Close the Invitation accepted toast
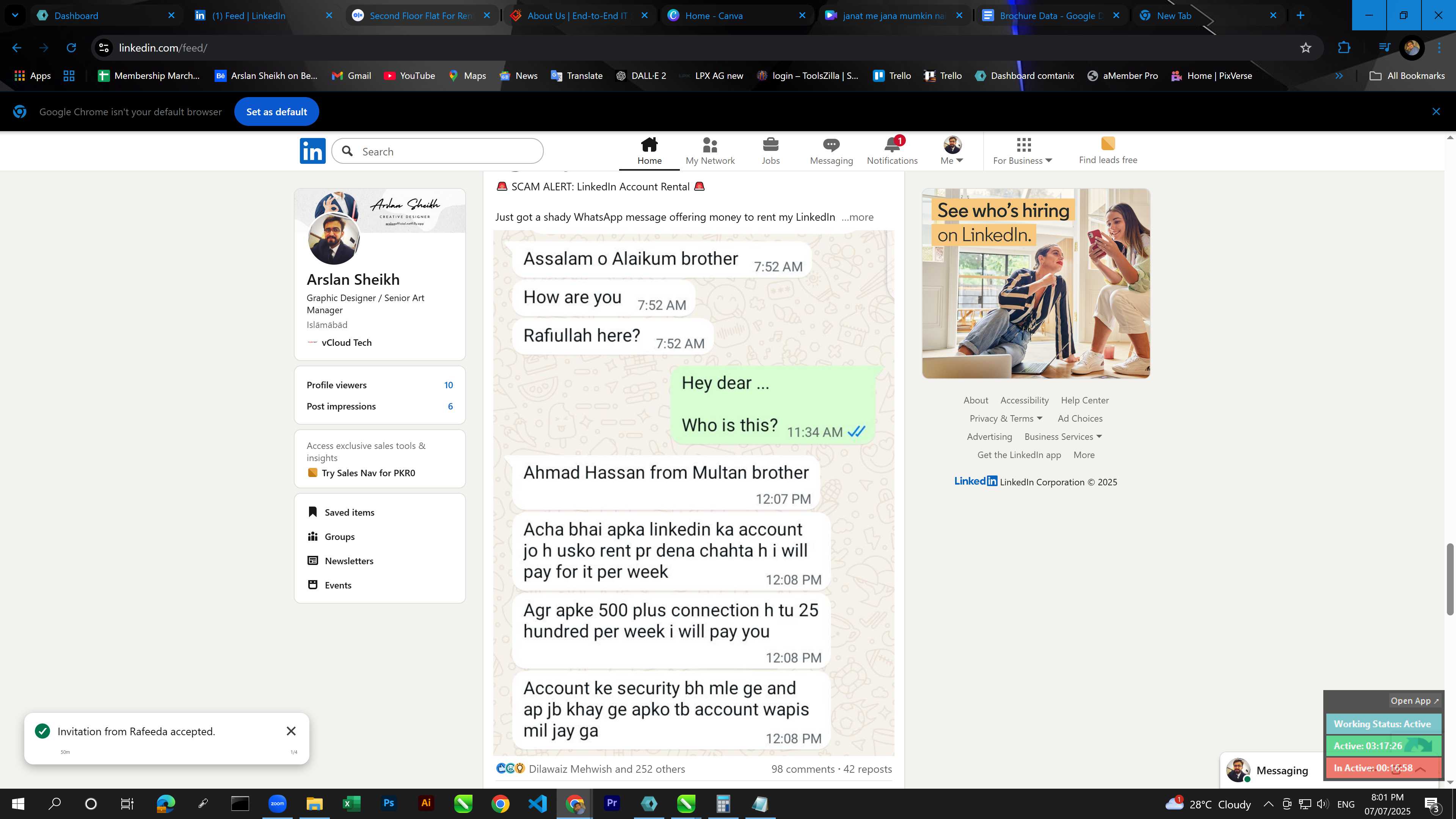This screenshot has width=1456, height=819. pyautogui.click(x=291, y=731)
